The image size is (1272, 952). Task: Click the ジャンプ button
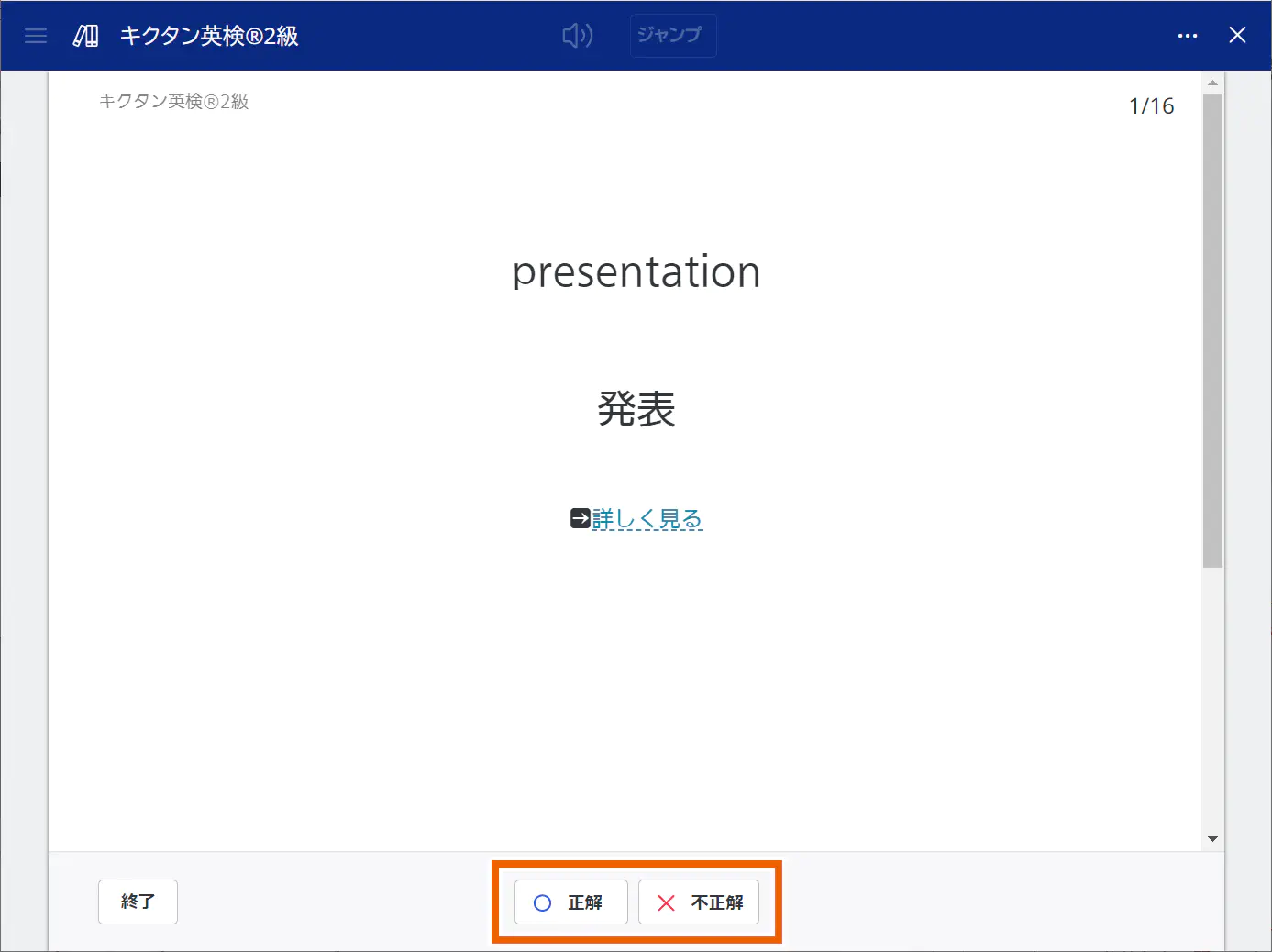pos(673,36)
